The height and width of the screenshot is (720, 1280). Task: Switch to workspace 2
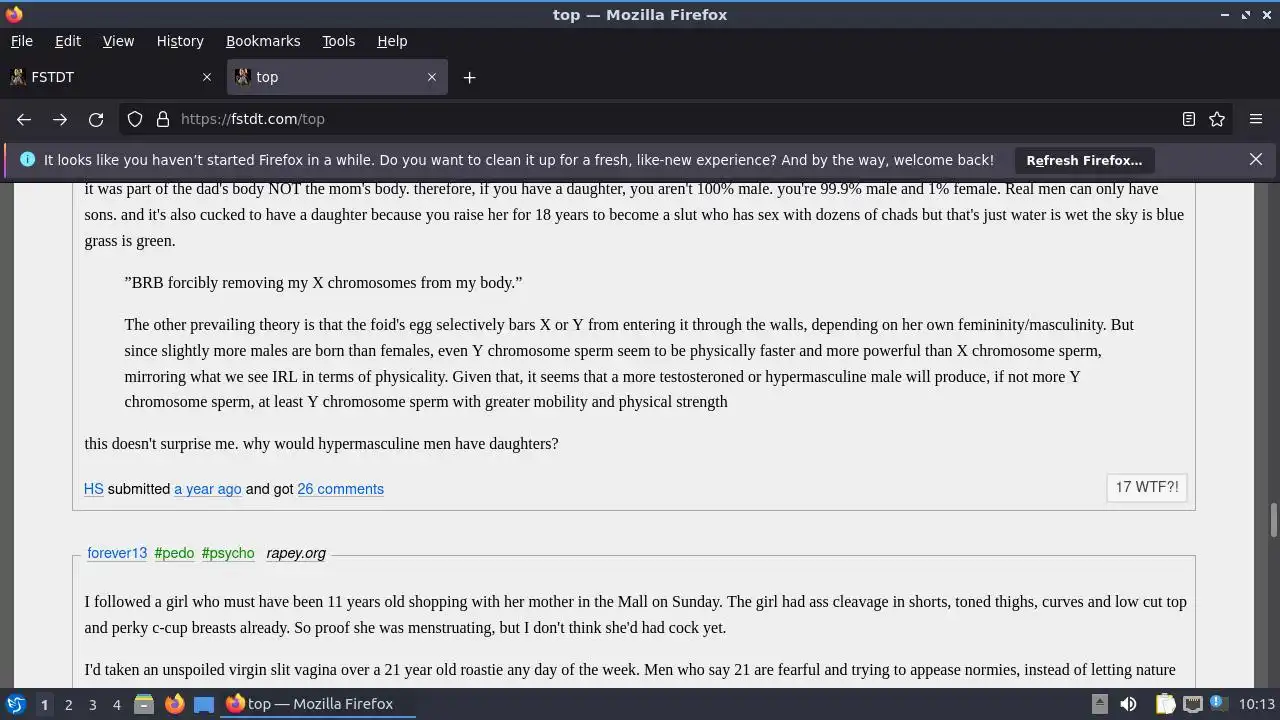pos(68,704)
